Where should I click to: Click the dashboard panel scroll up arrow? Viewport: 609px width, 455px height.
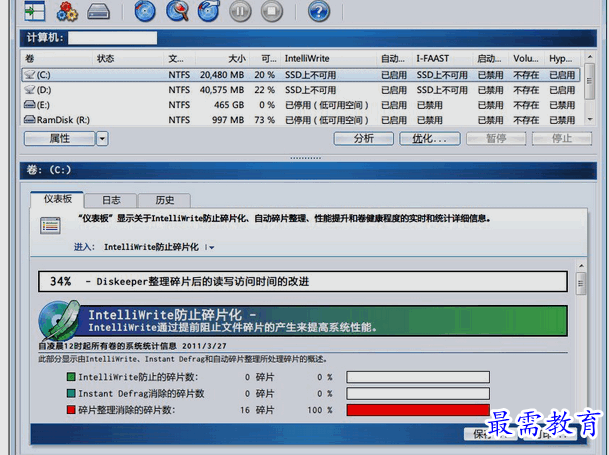click(581, 266)
